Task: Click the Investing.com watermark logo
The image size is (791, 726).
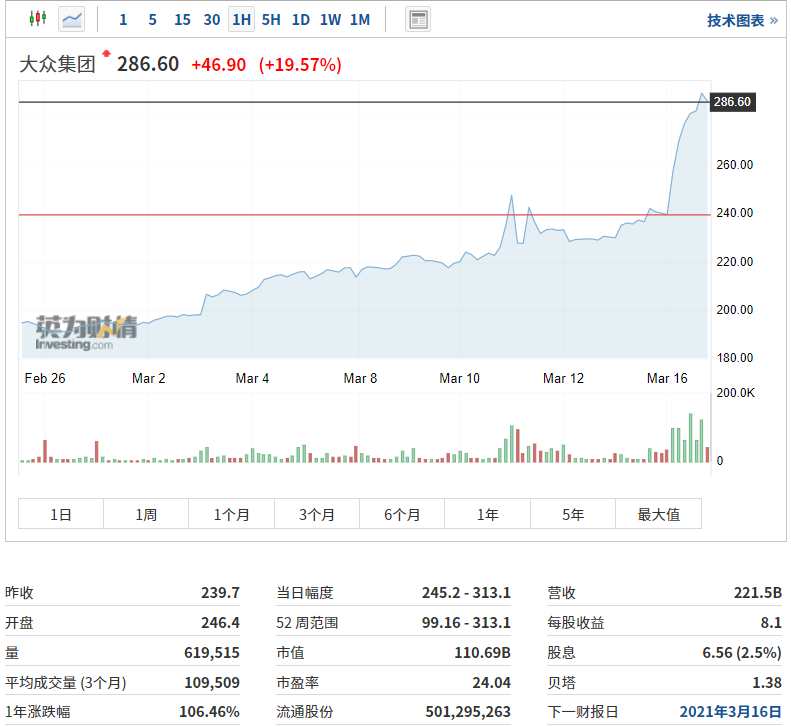Action: [85, 334]
